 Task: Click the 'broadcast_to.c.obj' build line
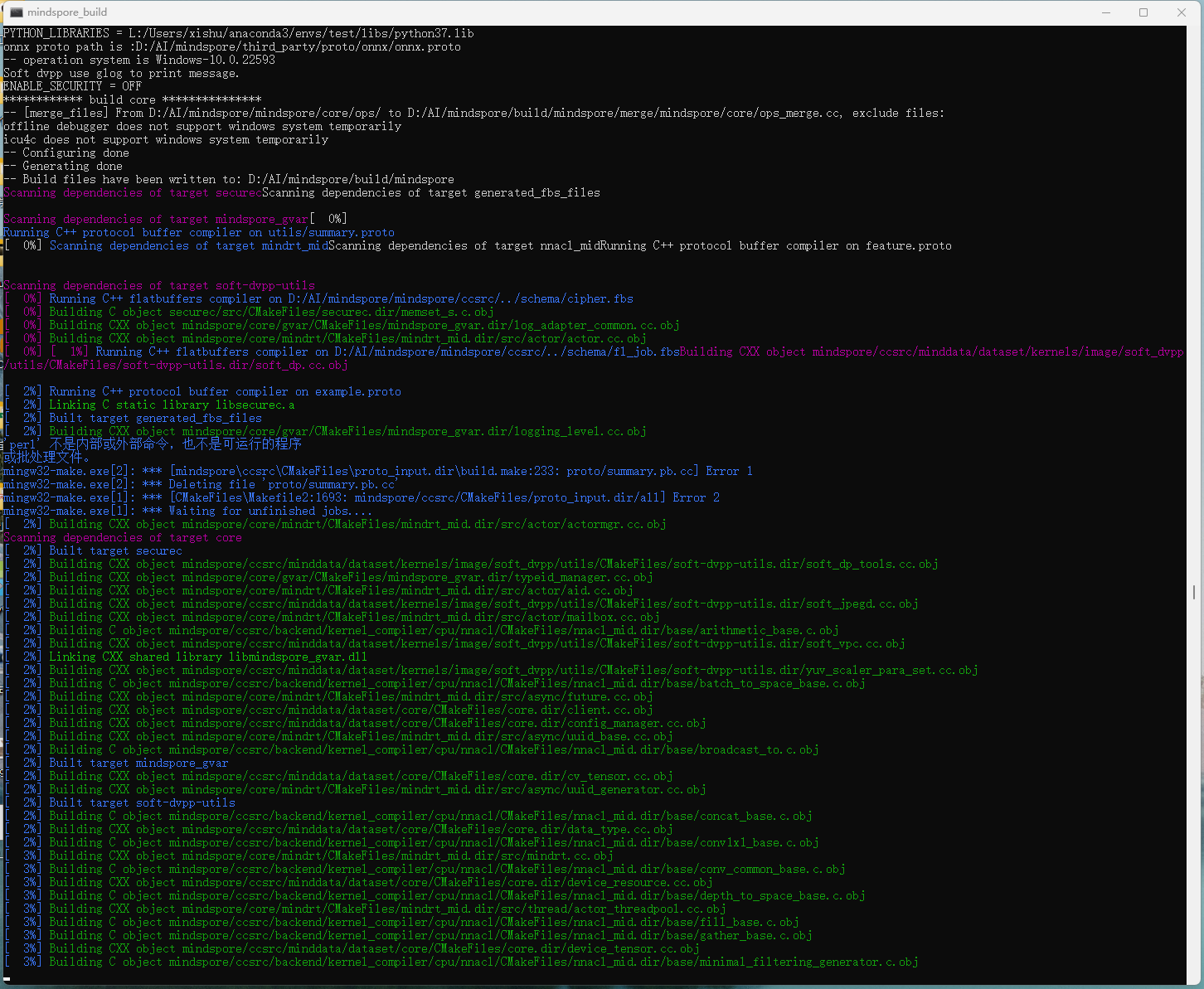pos(411,749)
